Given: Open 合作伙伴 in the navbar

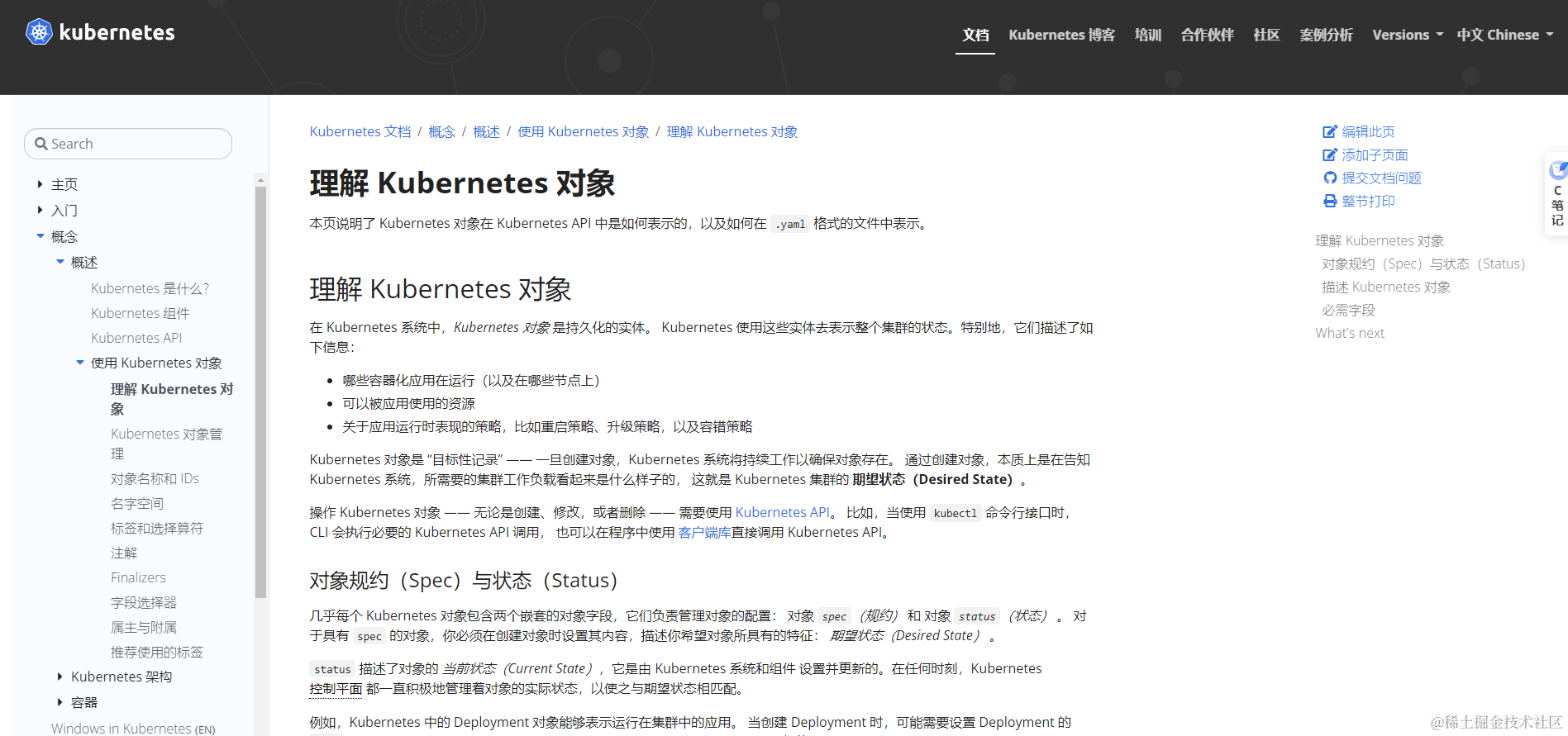Looking at the screenshot, I should 1207,35.
